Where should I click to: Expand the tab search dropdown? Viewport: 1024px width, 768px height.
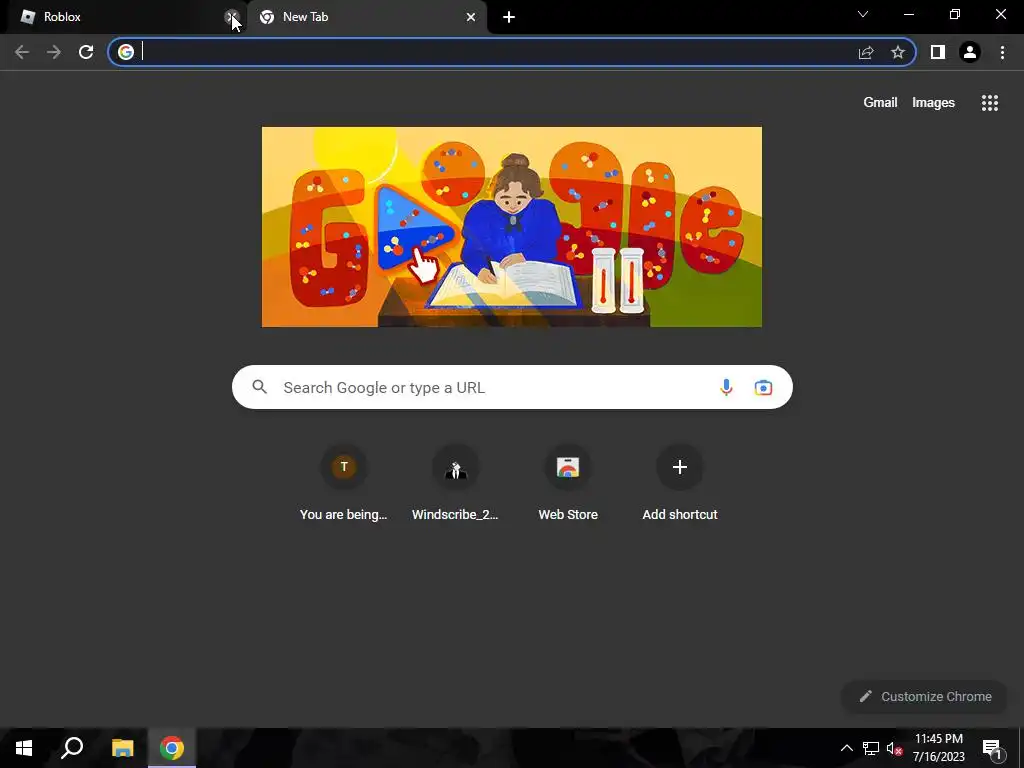pyautogui.click(x=863, y=14)
